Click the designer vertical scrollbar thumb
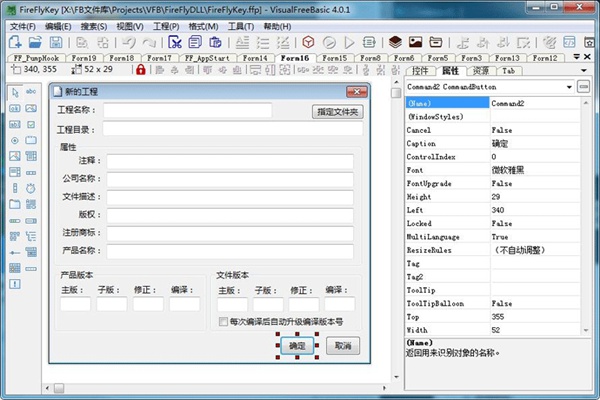 (396, 93)
